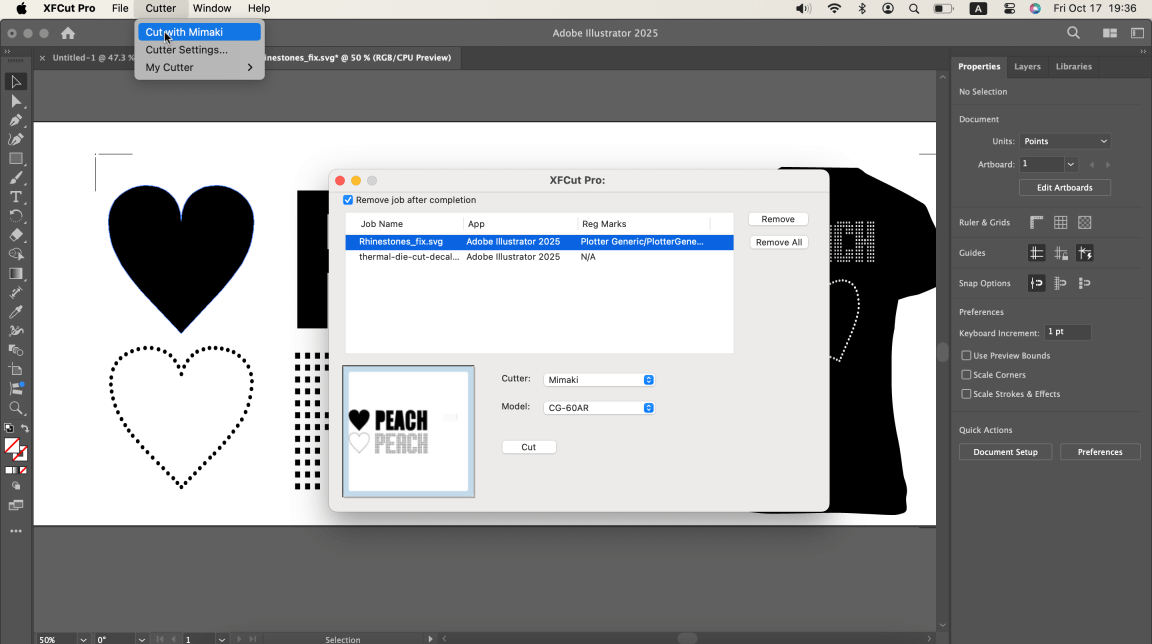1152x644 pixels.
Task: Open Illustrator's search magnifier in title bar
Action: (1073, 33)
